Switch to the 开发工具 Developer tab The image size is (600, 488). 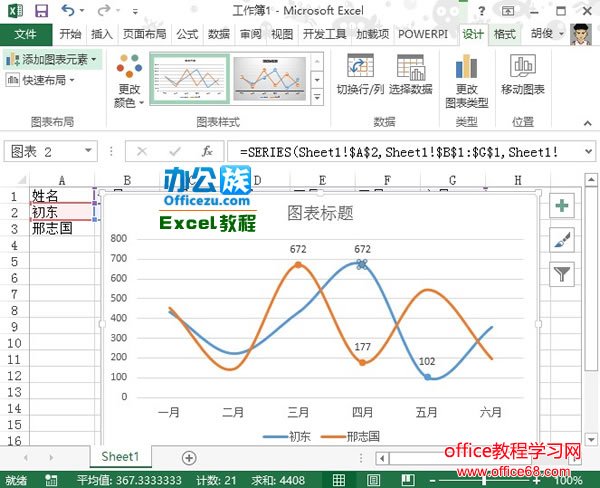click(324, 35)
